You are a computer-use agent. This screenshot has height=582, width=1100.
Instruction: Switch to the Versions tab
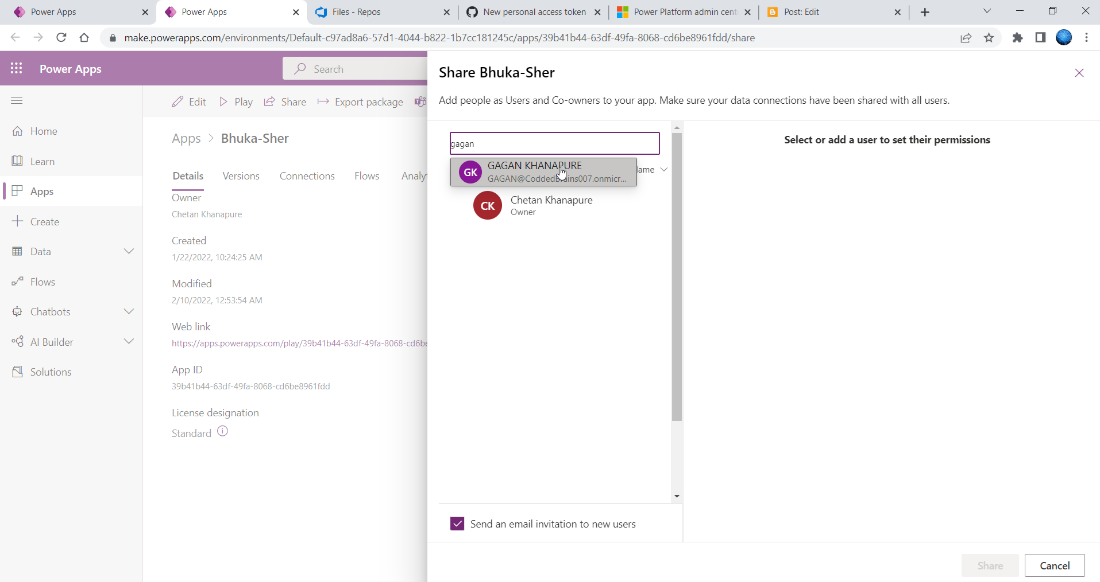241,176
